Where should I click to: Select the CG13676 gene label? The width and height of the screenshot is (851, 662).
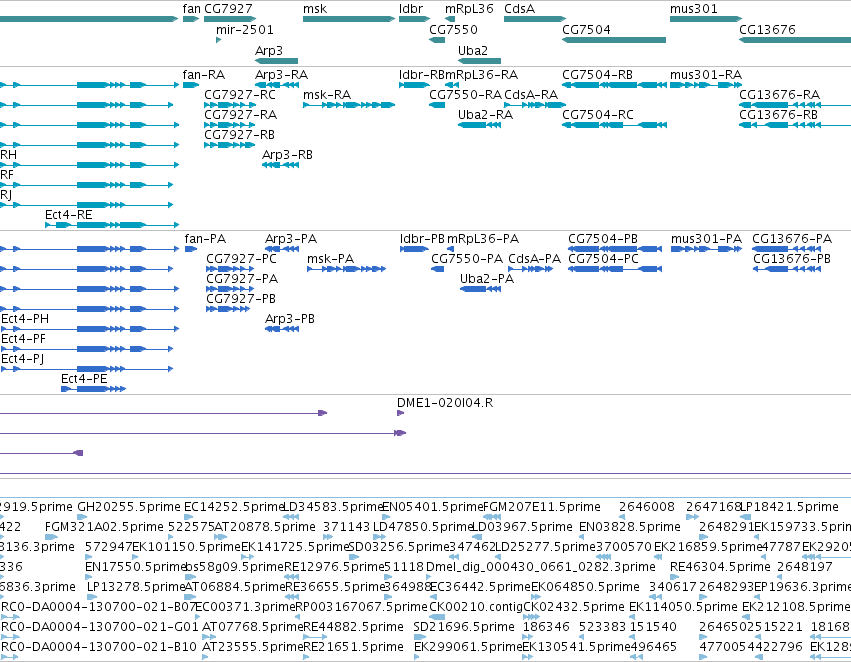point(767,29)
